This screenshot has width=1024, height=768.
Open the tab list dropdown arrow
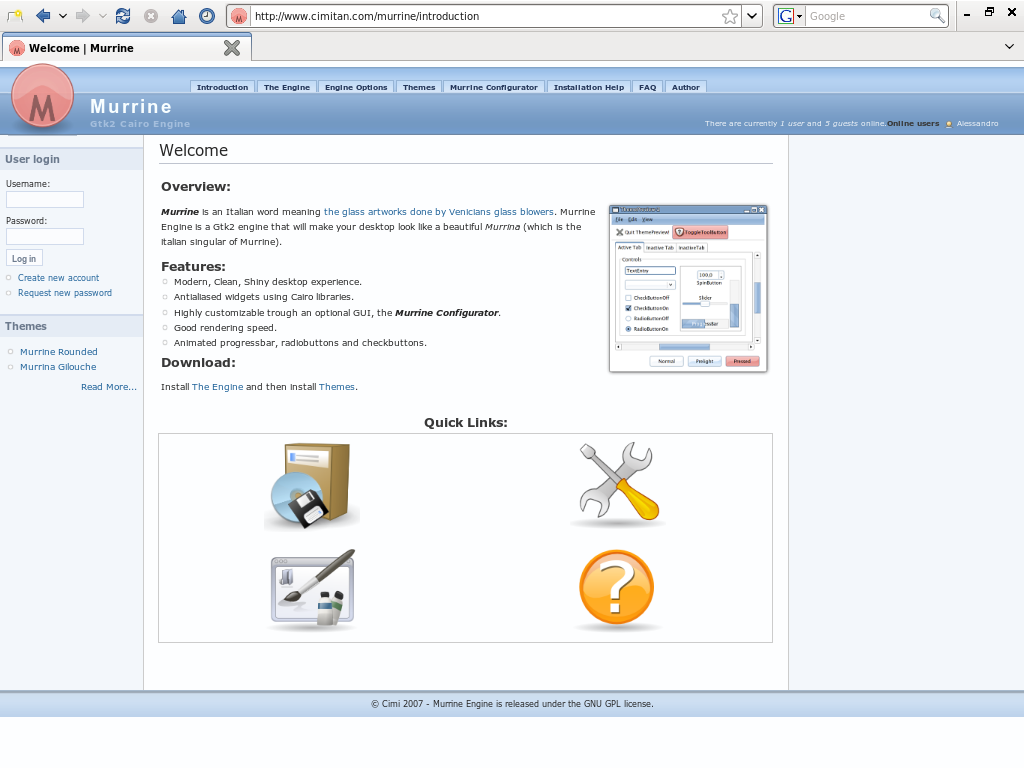click(x=1009, y=46)
